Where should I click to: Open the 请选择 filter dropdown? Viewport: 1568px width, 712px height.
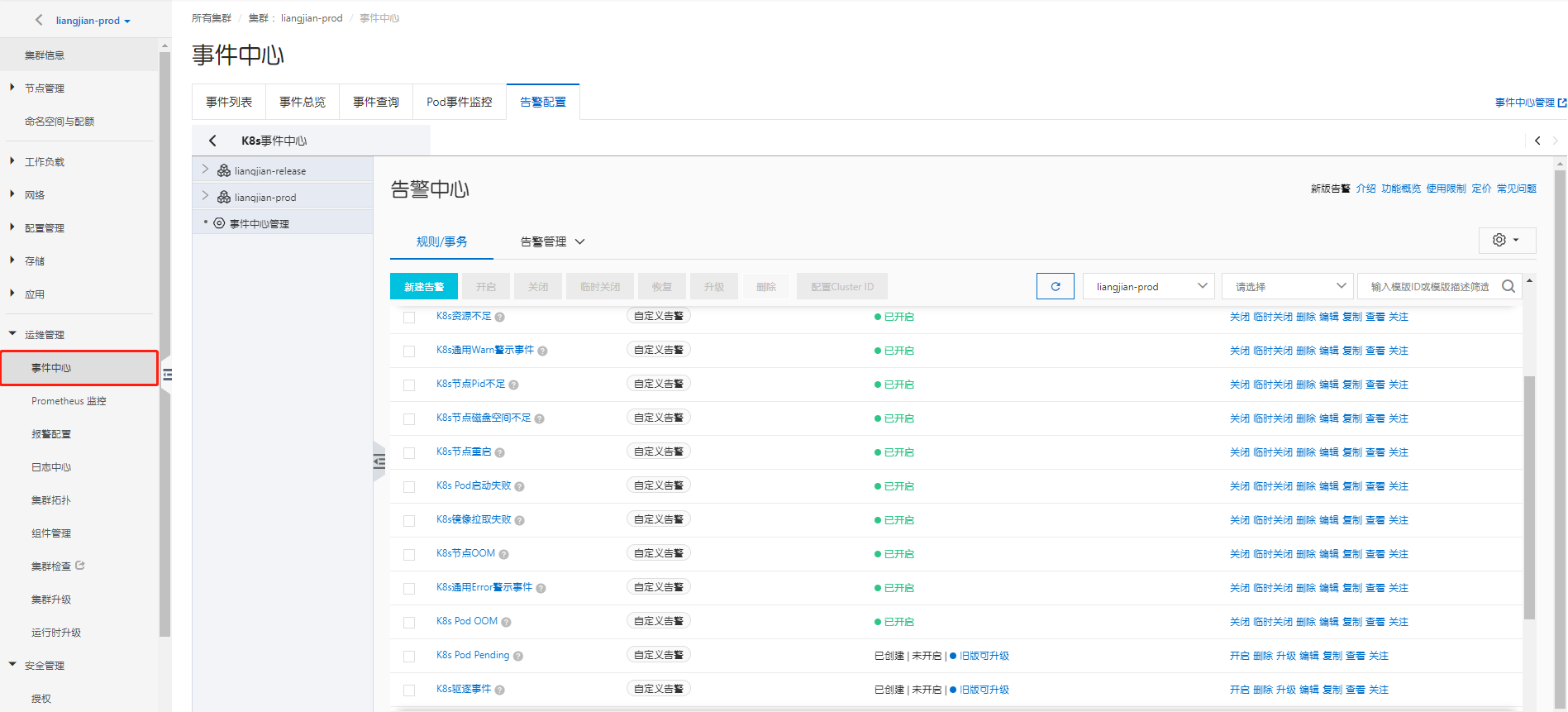tap(1287, 286)
